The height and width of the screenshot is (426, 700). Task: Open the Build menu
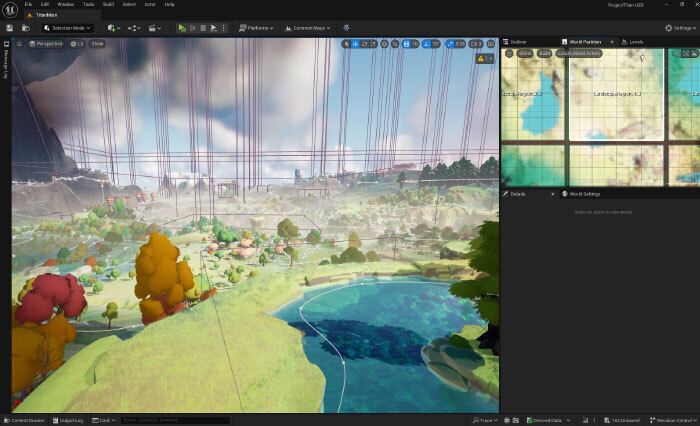[108, 4]
